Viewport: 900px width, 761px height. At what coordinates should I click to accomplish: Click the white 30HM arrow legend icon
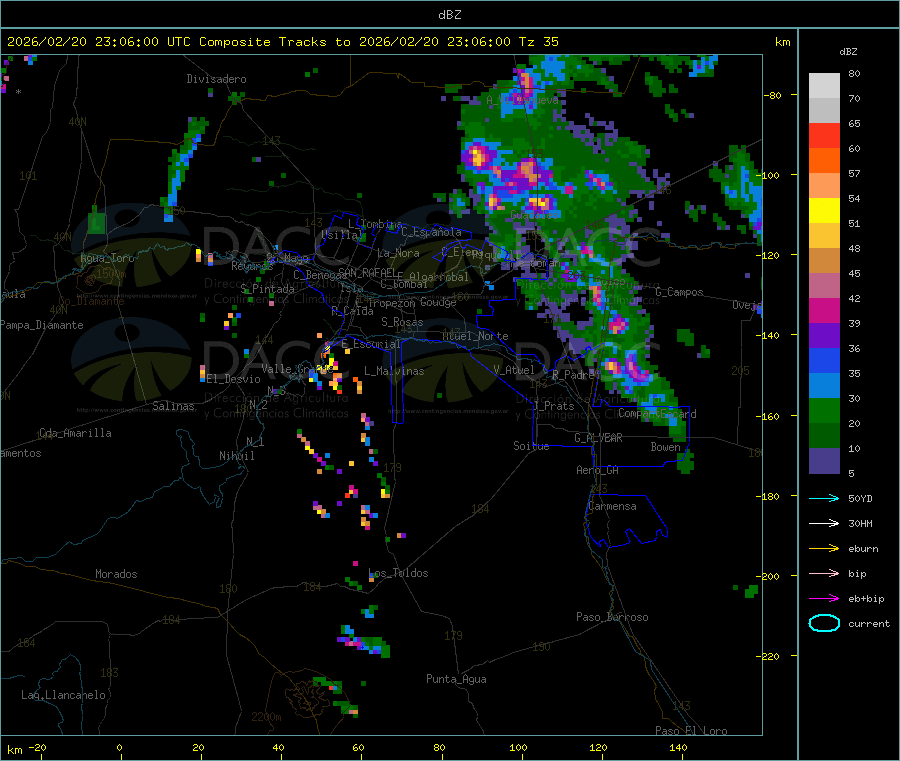coord(824,523)
